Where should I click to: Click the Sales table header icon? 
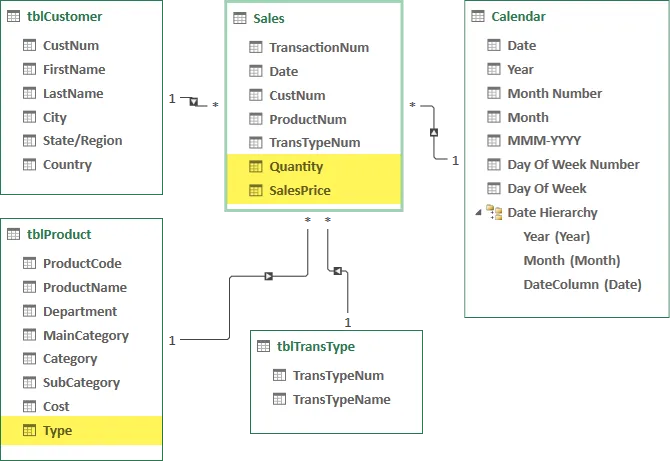point(239,19)
